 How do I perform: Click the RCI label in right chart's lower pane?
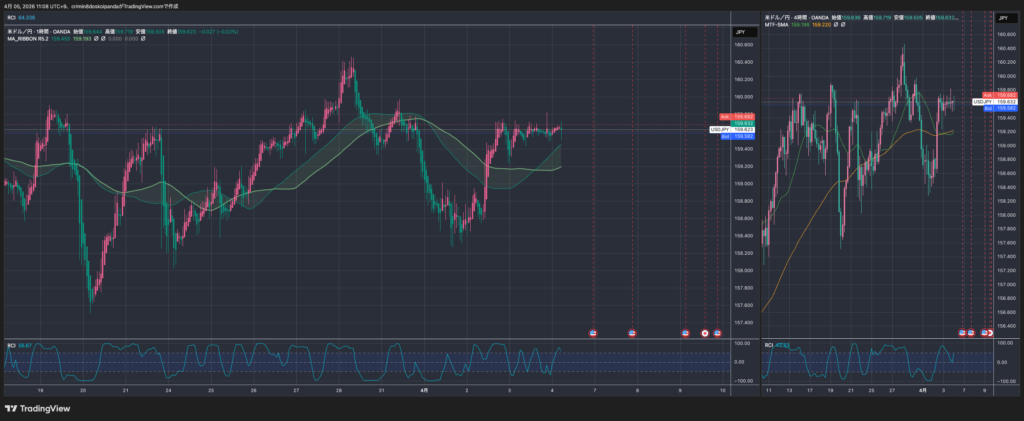[770, 344]
